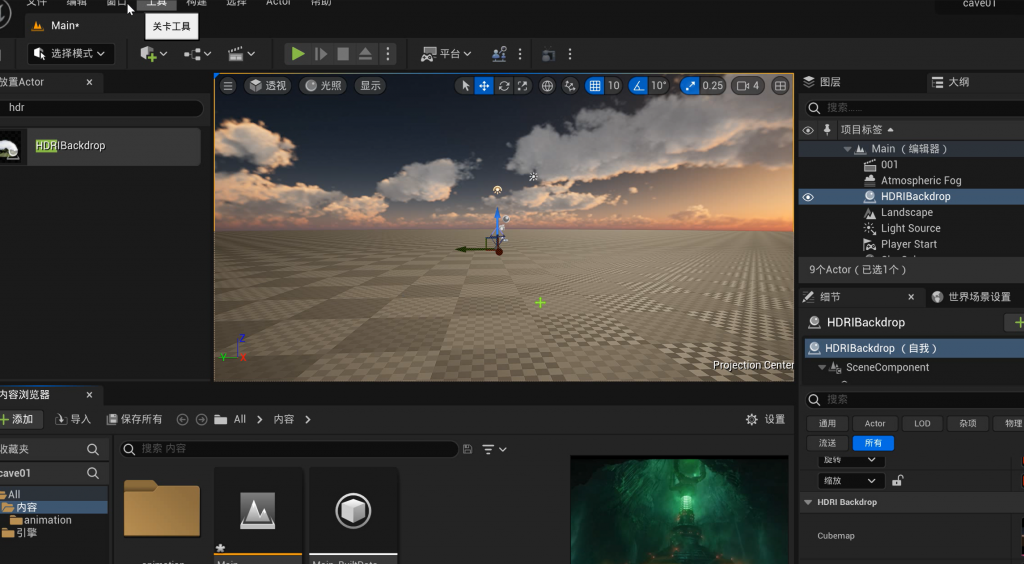Screen dimensions: 1024x564
Task: Open the 光照 lit view mode menu
Action: 323,86
